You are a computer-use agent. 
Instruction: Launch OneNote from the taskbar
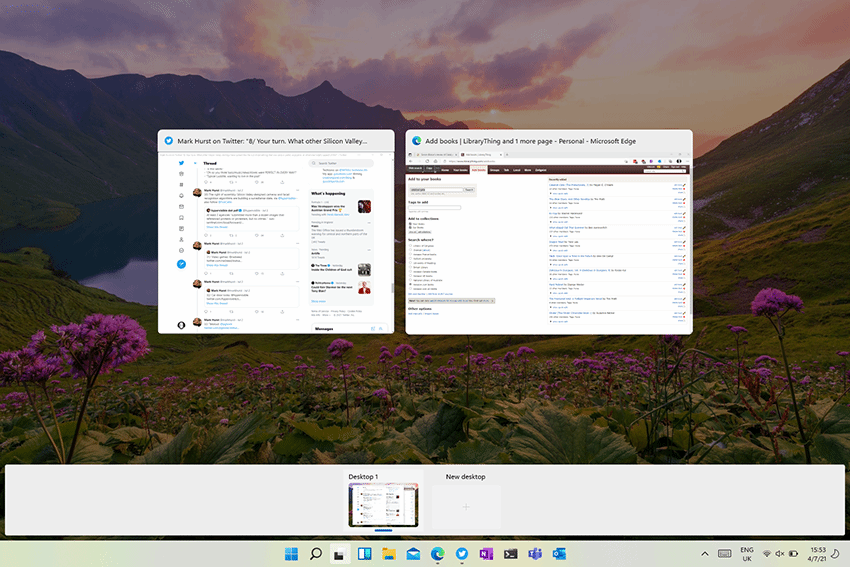pyautogui.click(x=486, y=553)
